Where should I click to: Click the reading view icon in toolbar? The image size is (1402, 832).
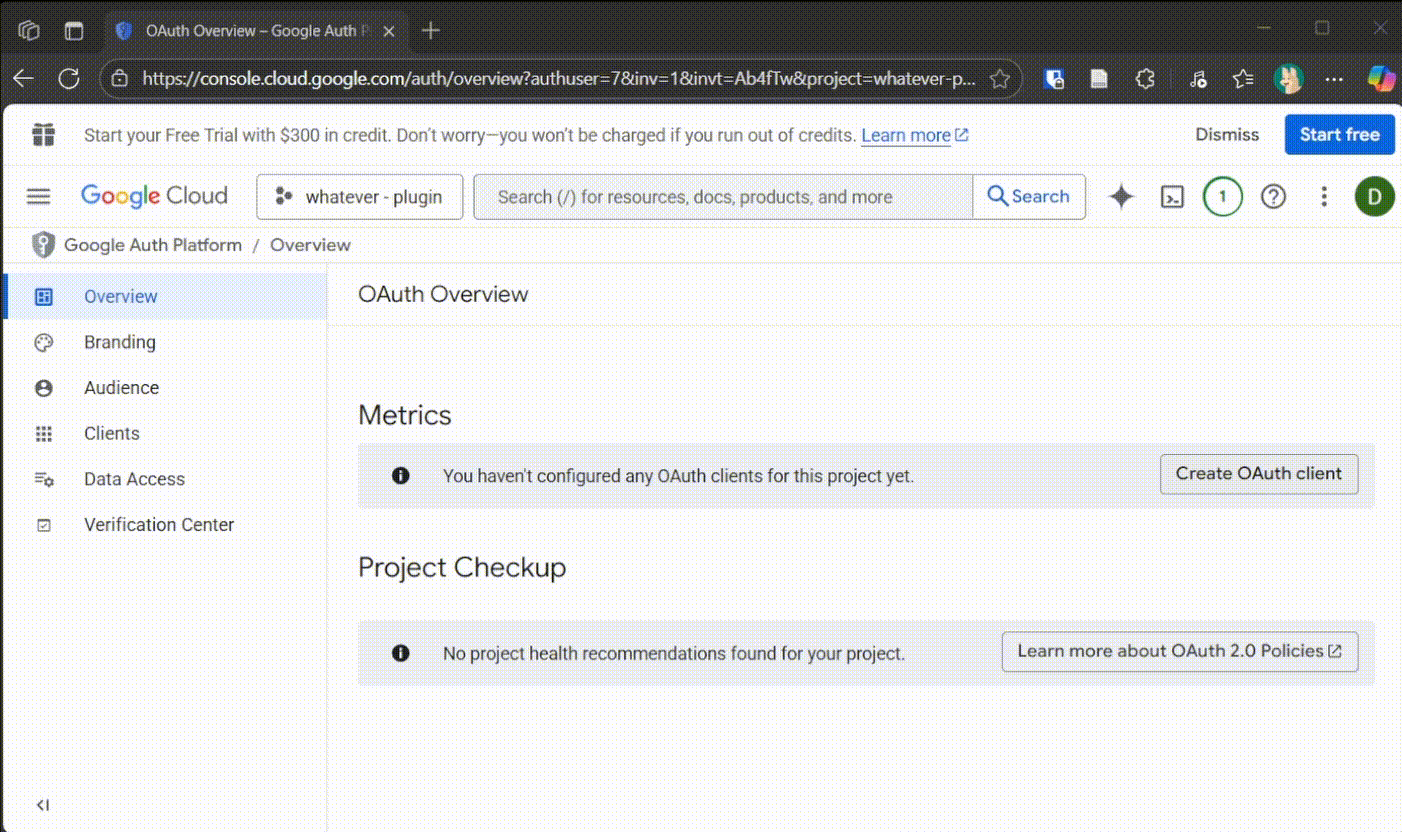click(1099, 79)
